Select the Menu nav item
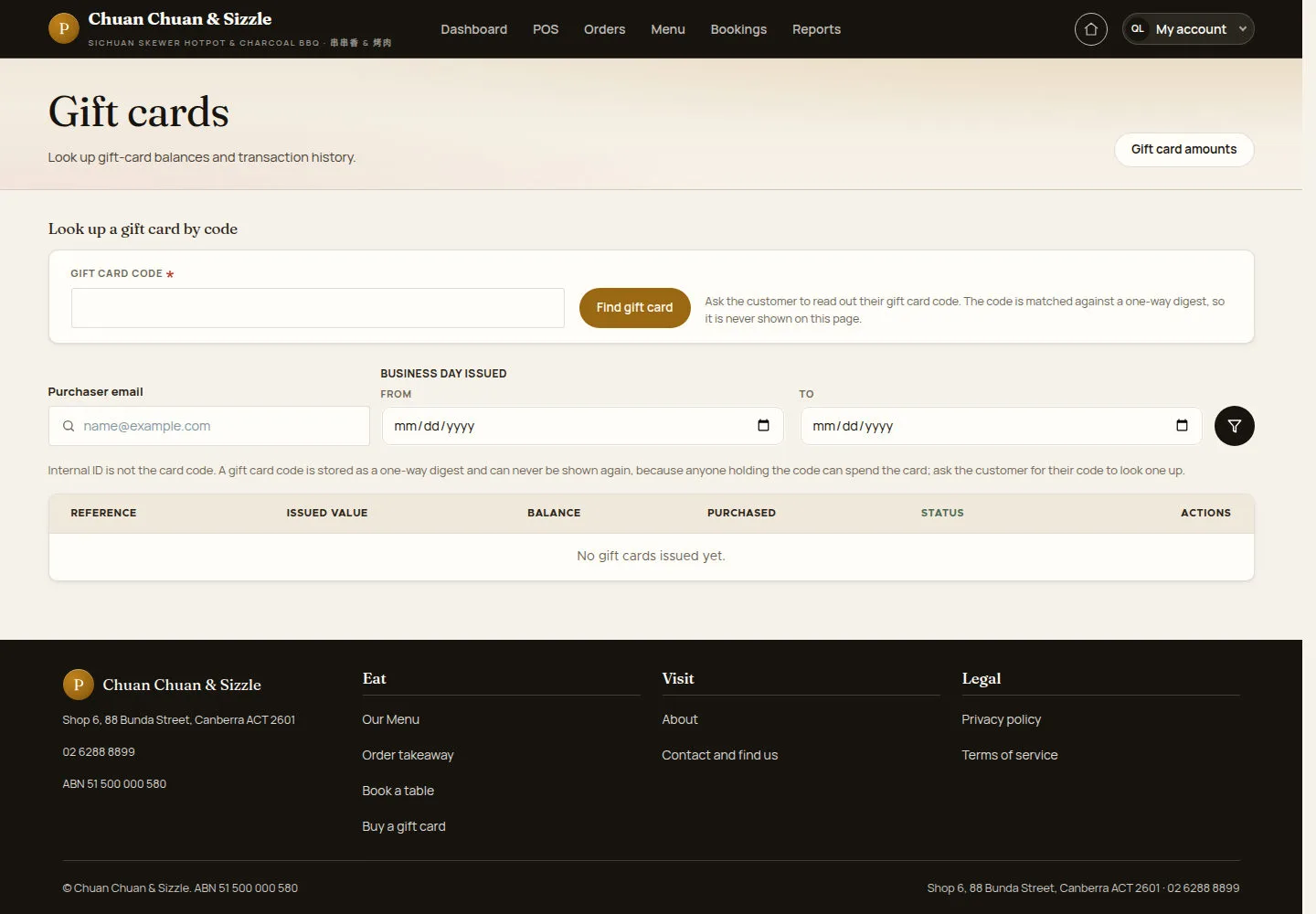The height and width of the screenshot is (914, 1316). 668,29
